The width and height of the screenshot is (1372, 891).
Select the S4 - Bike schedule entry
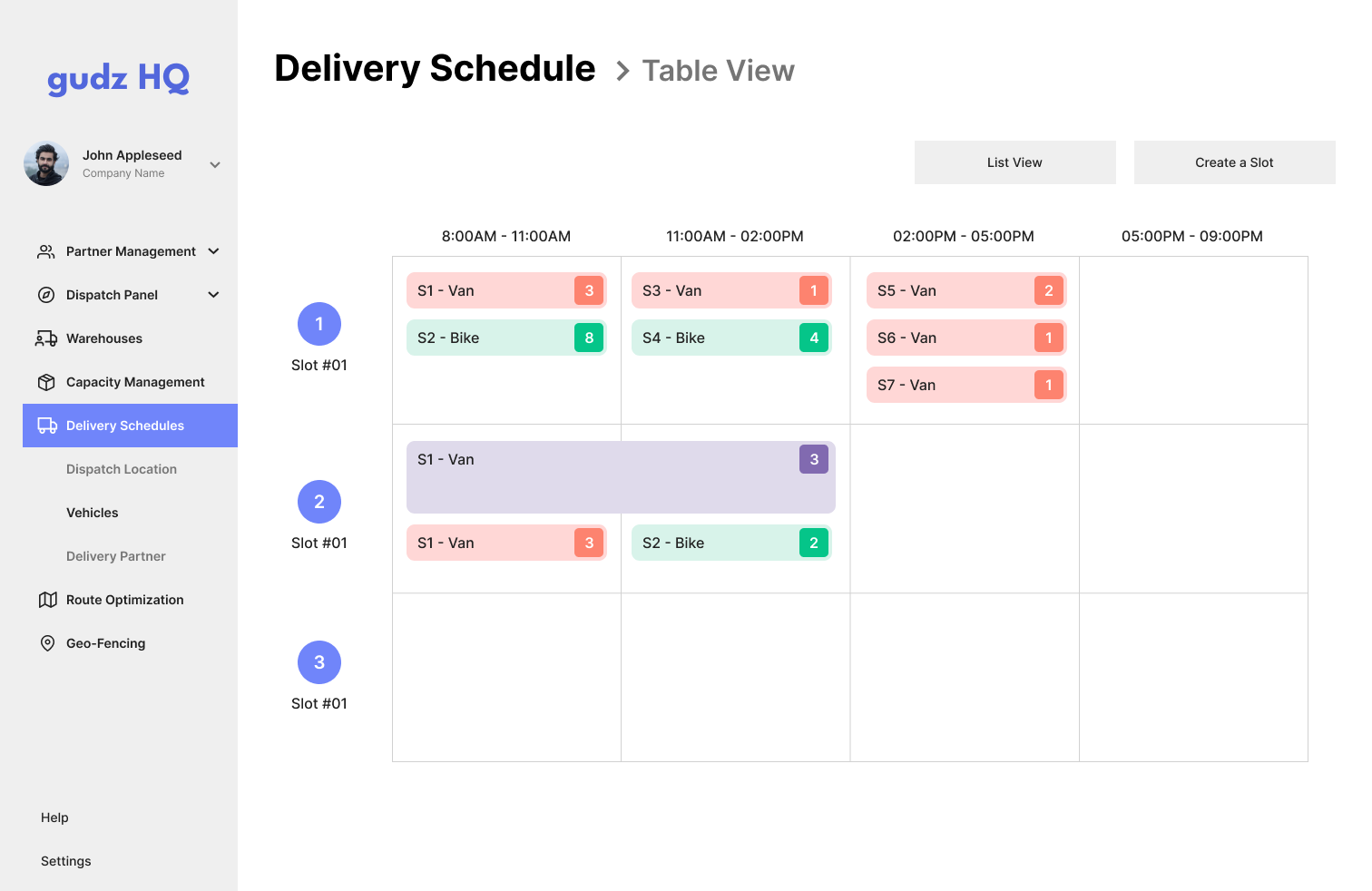pos(730,338)
